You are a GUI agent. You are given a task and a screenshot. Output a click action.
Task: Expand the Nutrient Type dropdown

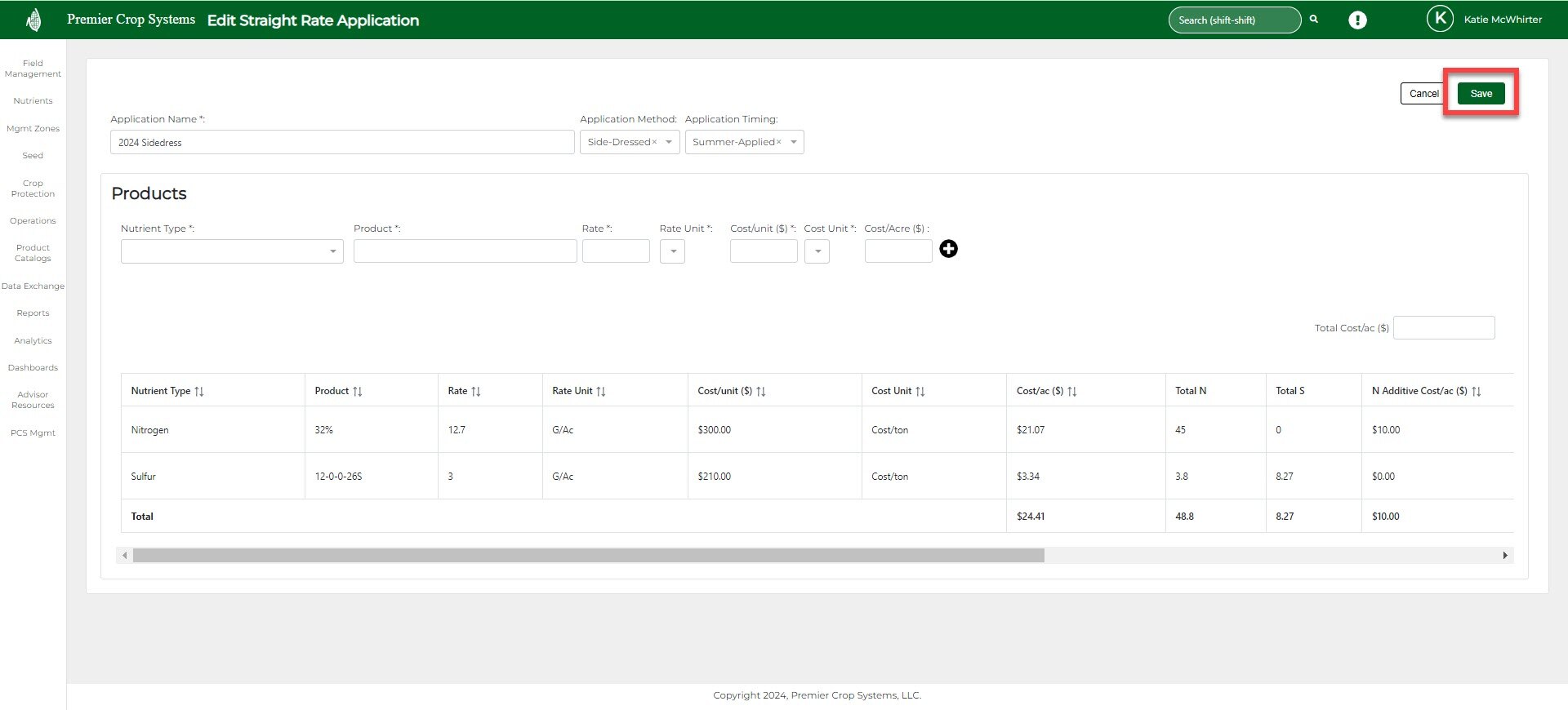point(332,251)
